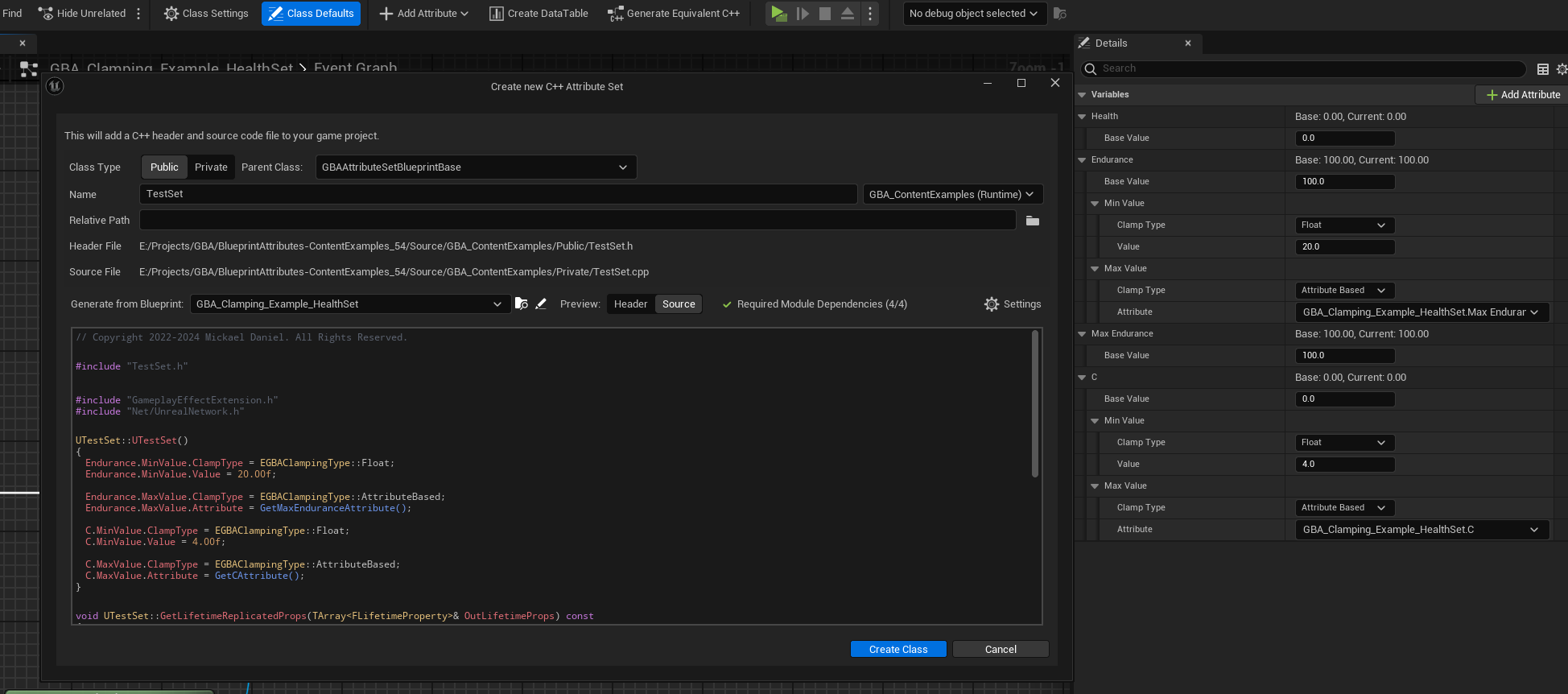
Task: Select Public class type
Action: pyautogui.click(x=164, y=167)
